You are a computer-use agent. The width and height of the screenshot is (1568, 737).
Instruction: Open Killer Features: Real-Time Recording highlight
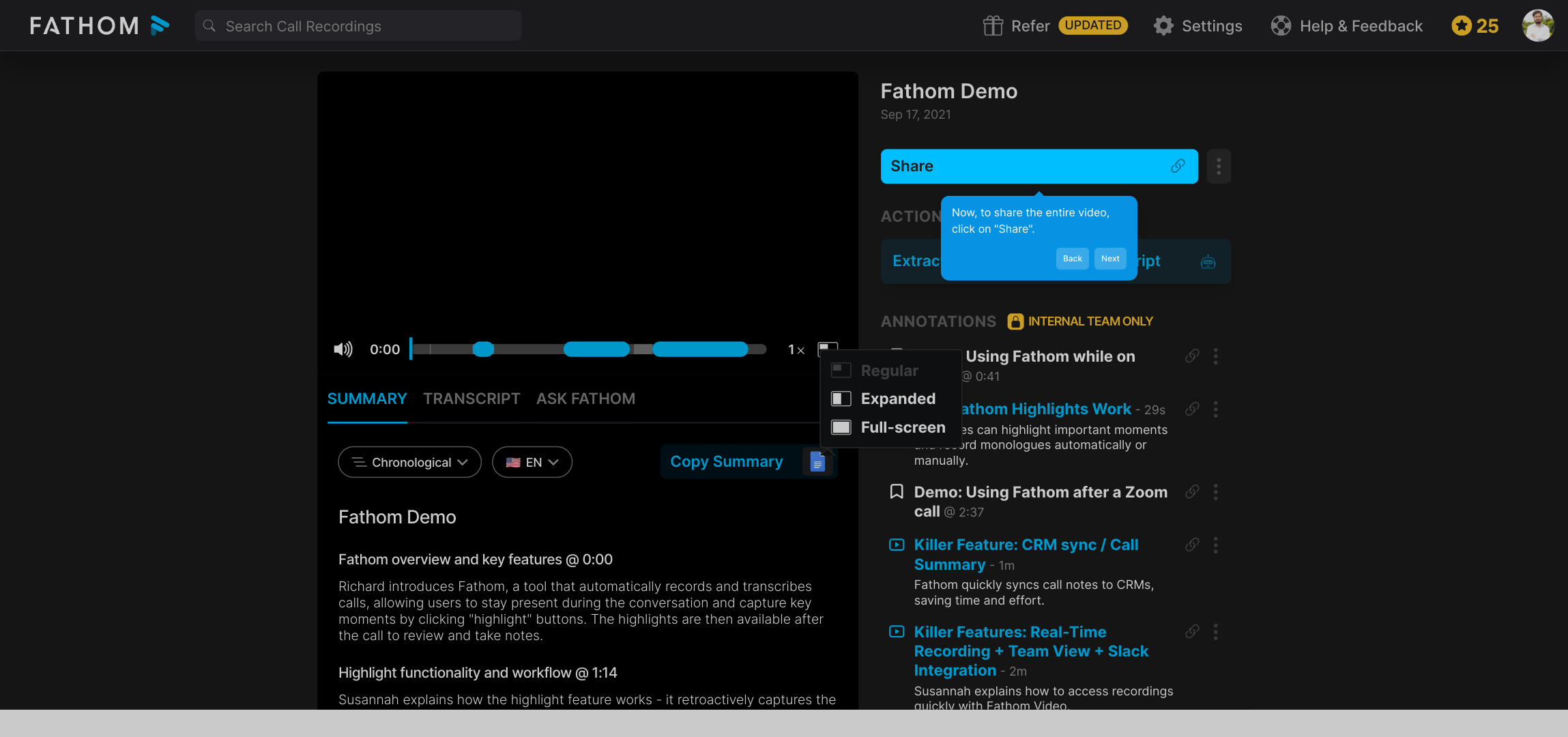[x=1031, y=652]
